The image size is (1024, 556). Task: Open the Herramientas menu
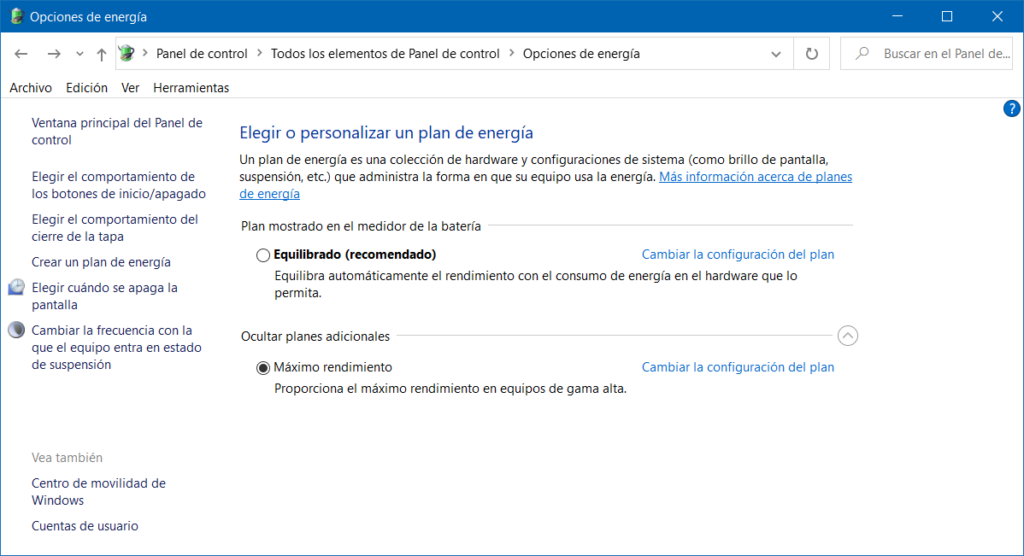191,88
